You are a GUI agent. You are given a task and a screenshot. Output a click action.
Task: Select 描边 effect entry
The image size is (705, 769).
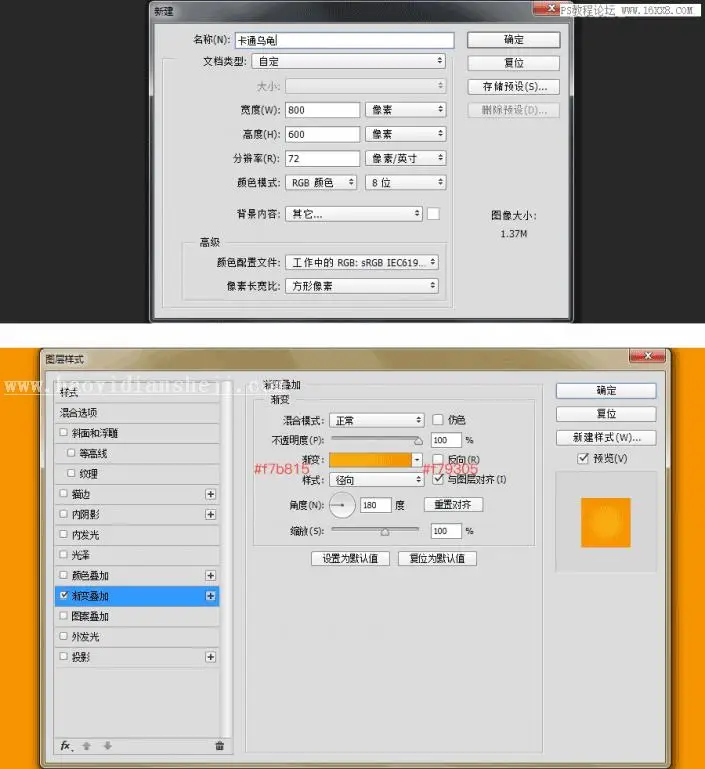[x=137, y=494]
